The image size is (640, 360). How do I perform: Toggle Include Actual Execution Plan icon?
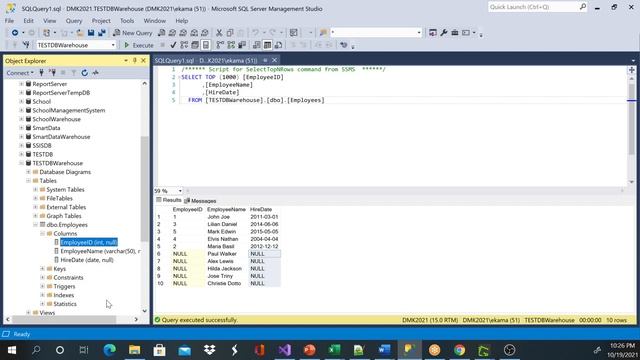point(220,45)
